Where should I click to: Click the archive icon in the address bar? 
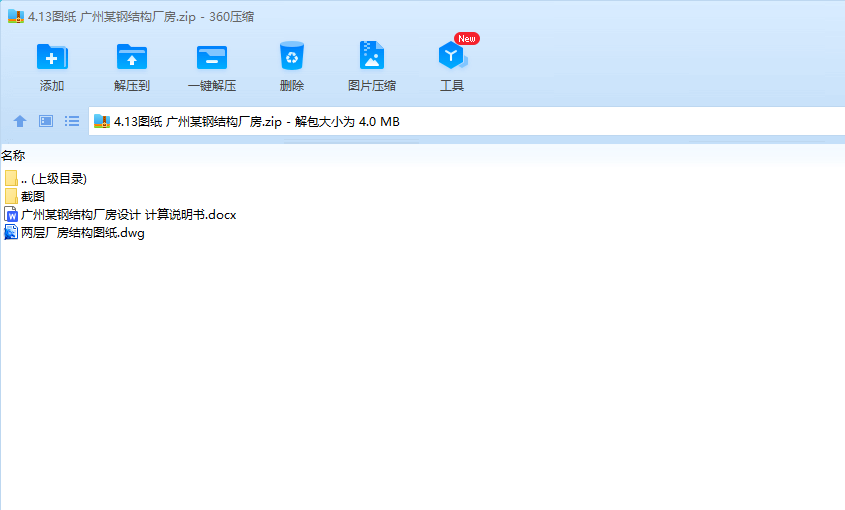click(x=102, y=121)
